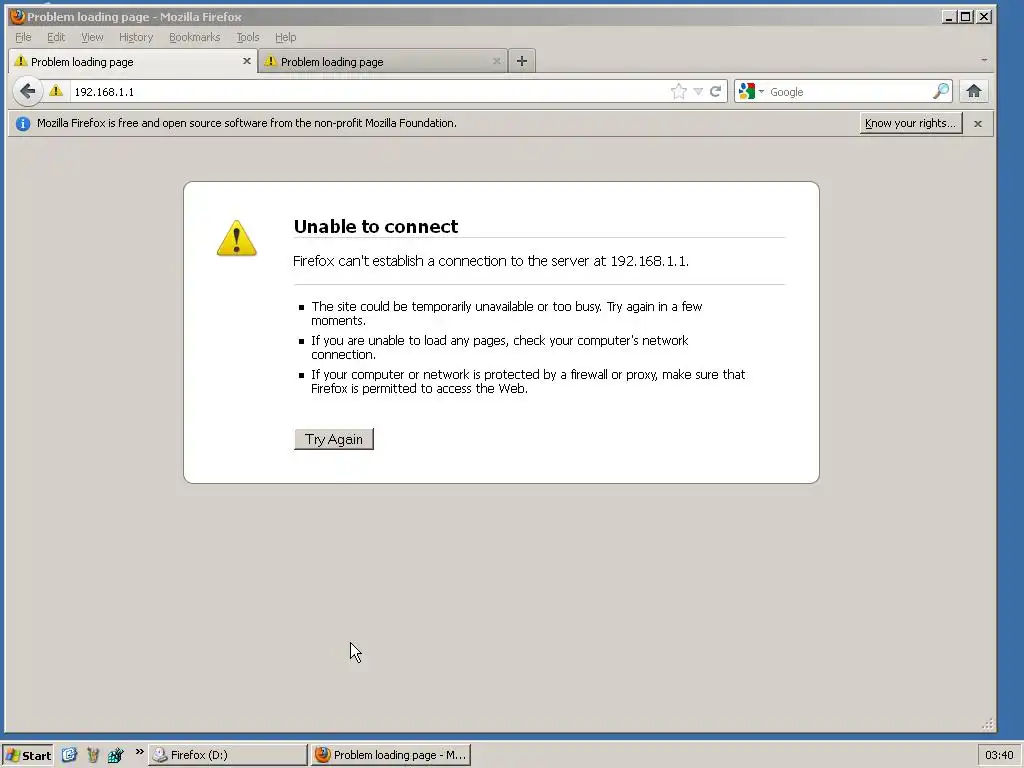Go to the home page icon

pyautogui.click(x=974, y=91)
